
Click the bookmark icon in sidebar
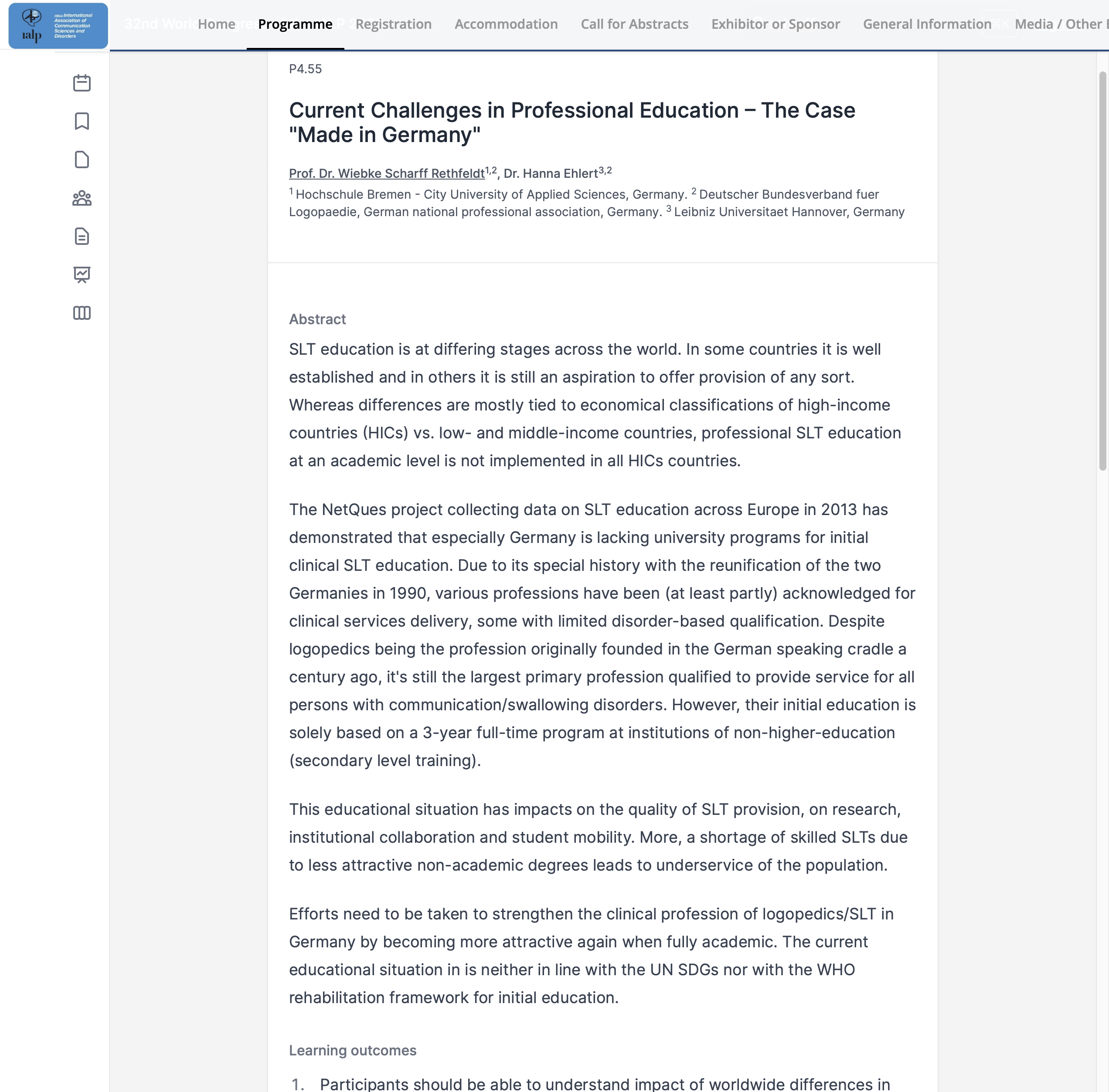(x=82, y=121)
